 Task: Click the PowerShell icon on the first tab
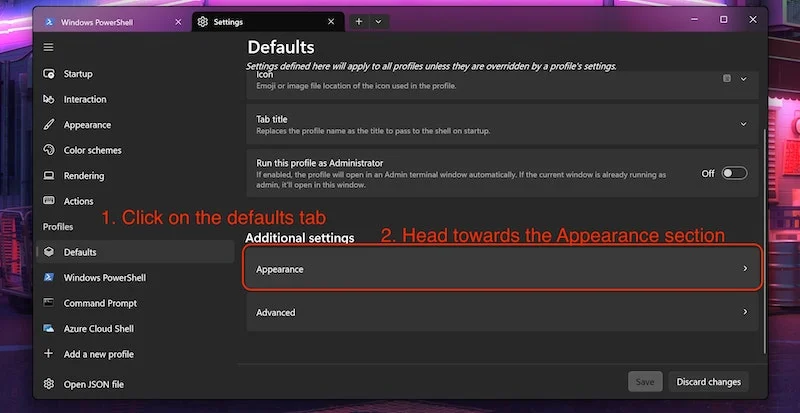click(x=49, y=22)
